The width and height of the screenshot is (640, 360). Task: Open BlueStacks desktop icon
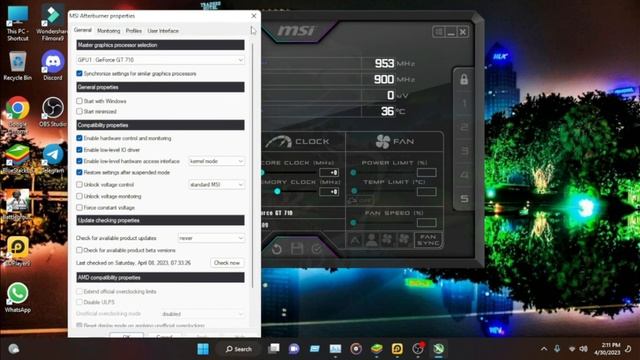click(17, 158)
